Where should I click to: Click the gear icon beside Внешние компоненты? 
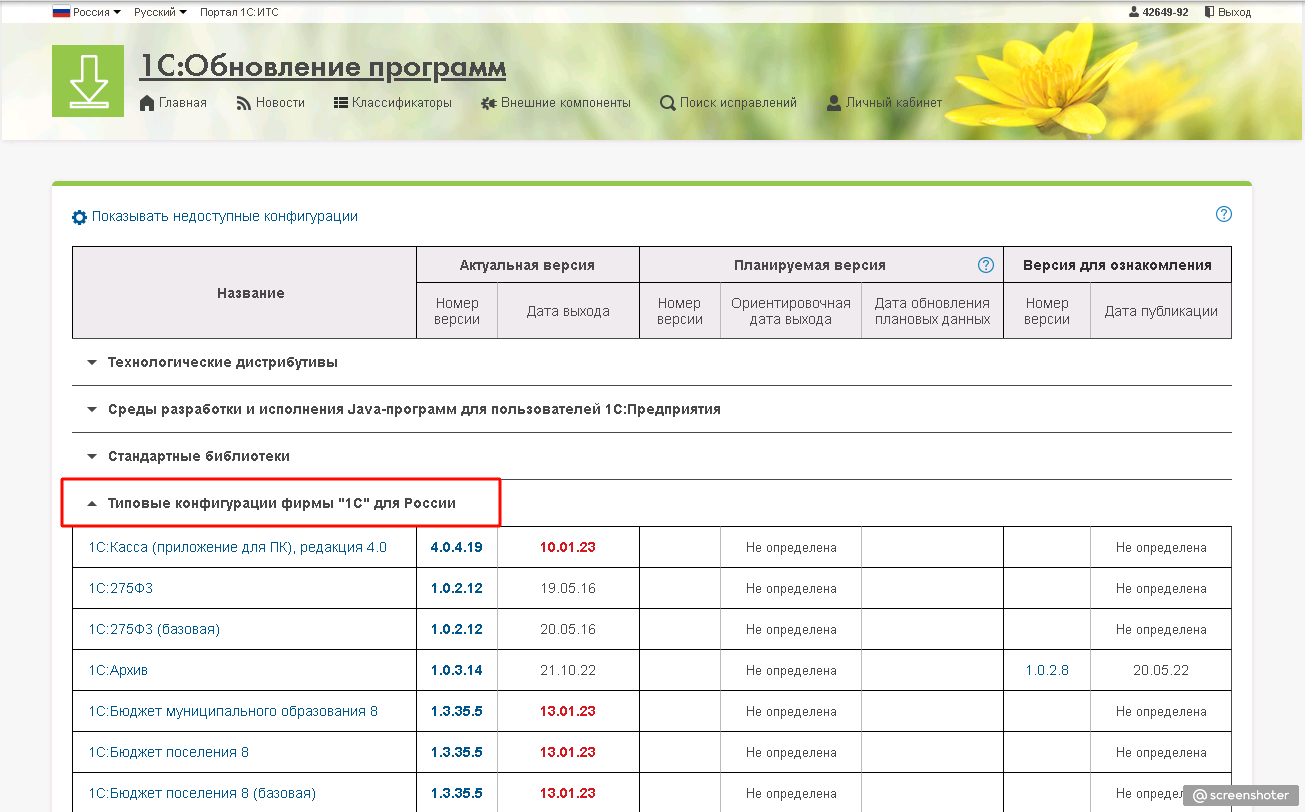tap(489, 103)
